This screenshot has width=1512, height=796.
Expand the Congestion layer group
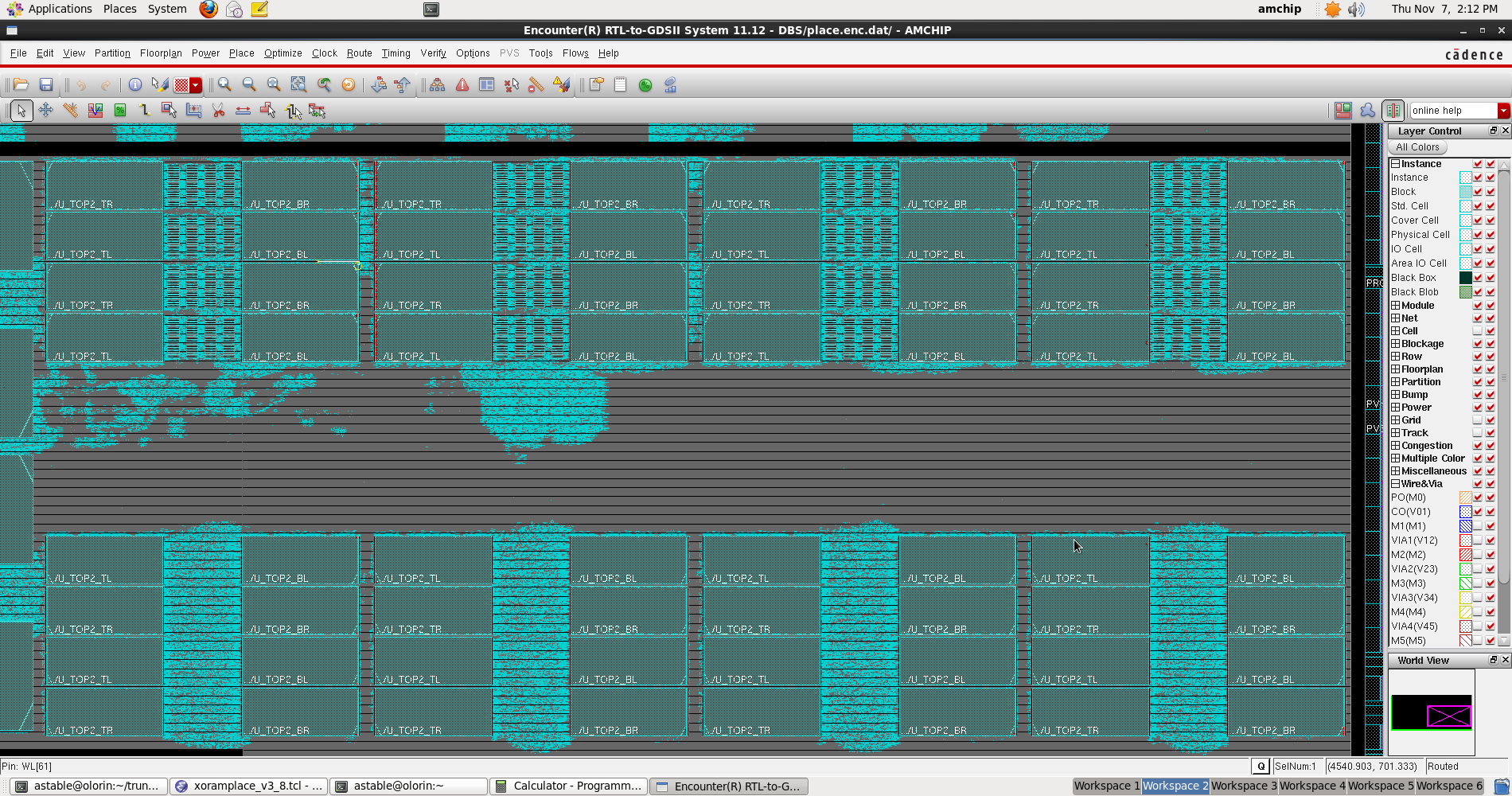1395,446
